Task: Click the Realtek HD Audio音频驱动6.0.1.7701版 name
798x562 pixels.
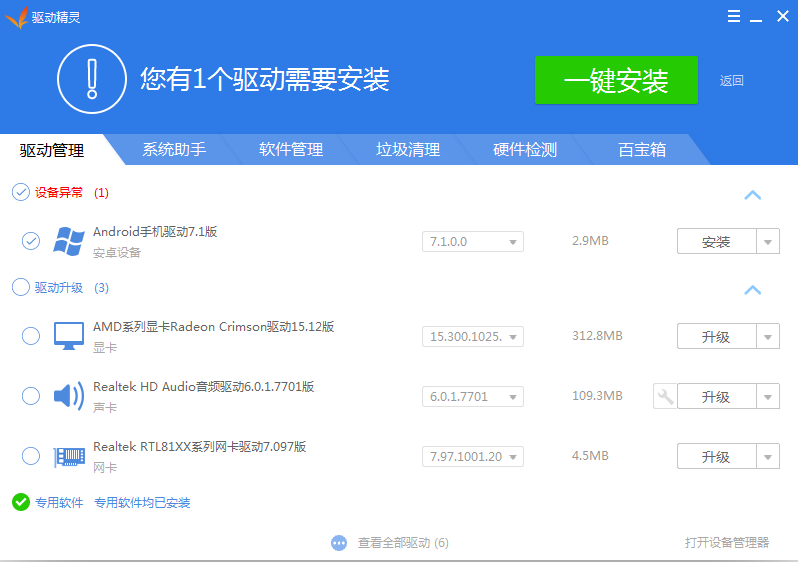Action: coord(204,387)
